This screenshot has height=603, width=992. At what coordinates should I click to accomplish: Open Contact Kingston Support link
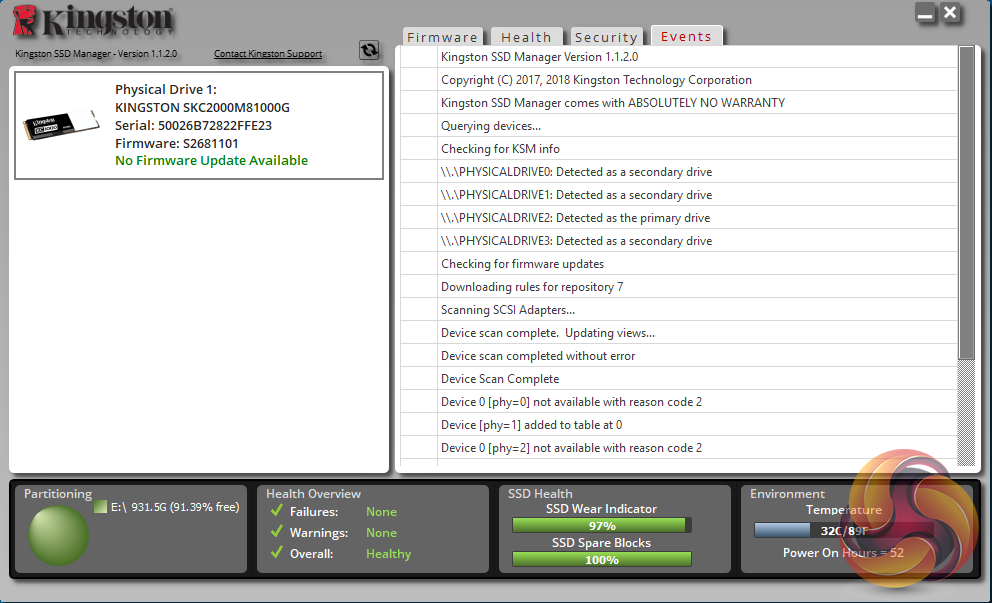tap(268, 54)
